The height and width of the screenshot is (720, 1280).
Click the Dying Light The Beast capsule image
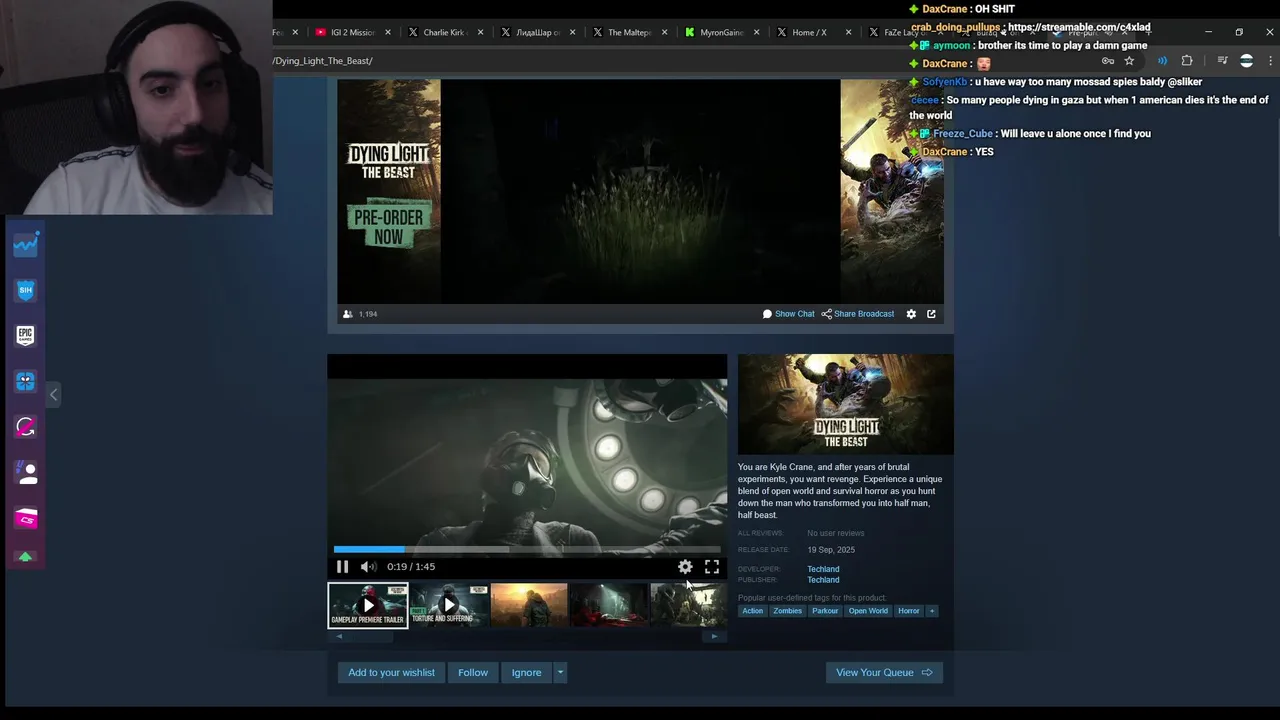[x=845, y=404]
